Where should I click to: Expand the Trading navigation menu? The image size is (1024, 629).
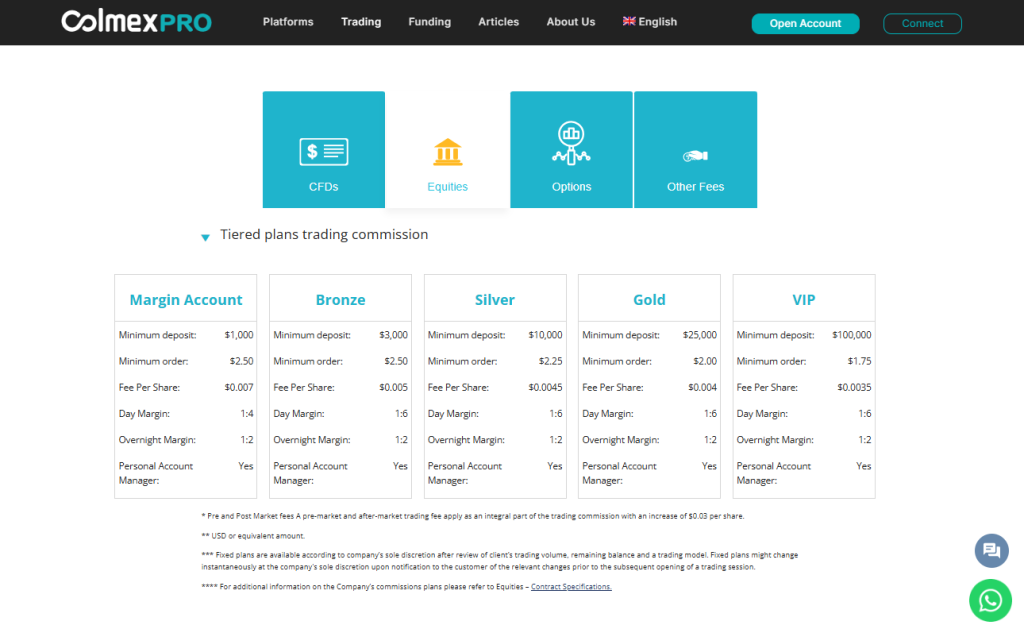(361, 21)
